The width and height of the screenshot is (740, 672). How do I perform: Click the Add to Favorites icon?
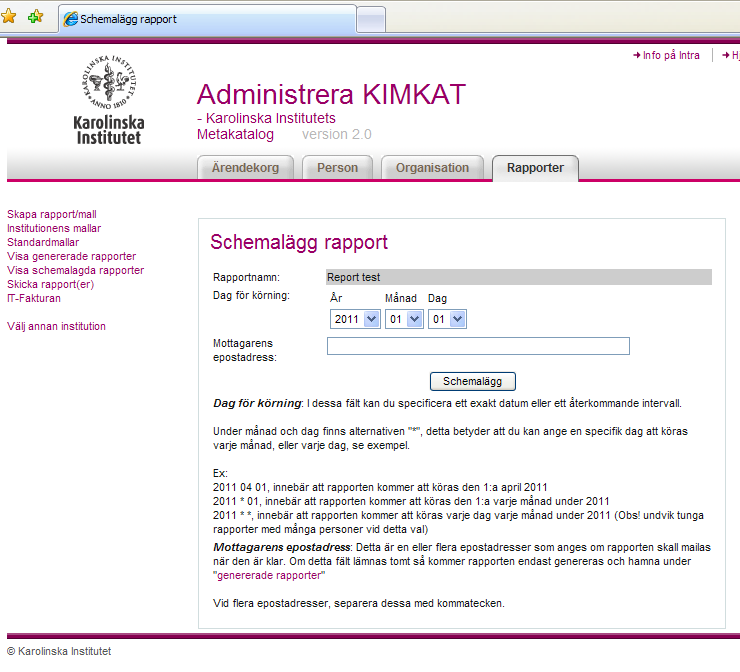click(35, 17)
